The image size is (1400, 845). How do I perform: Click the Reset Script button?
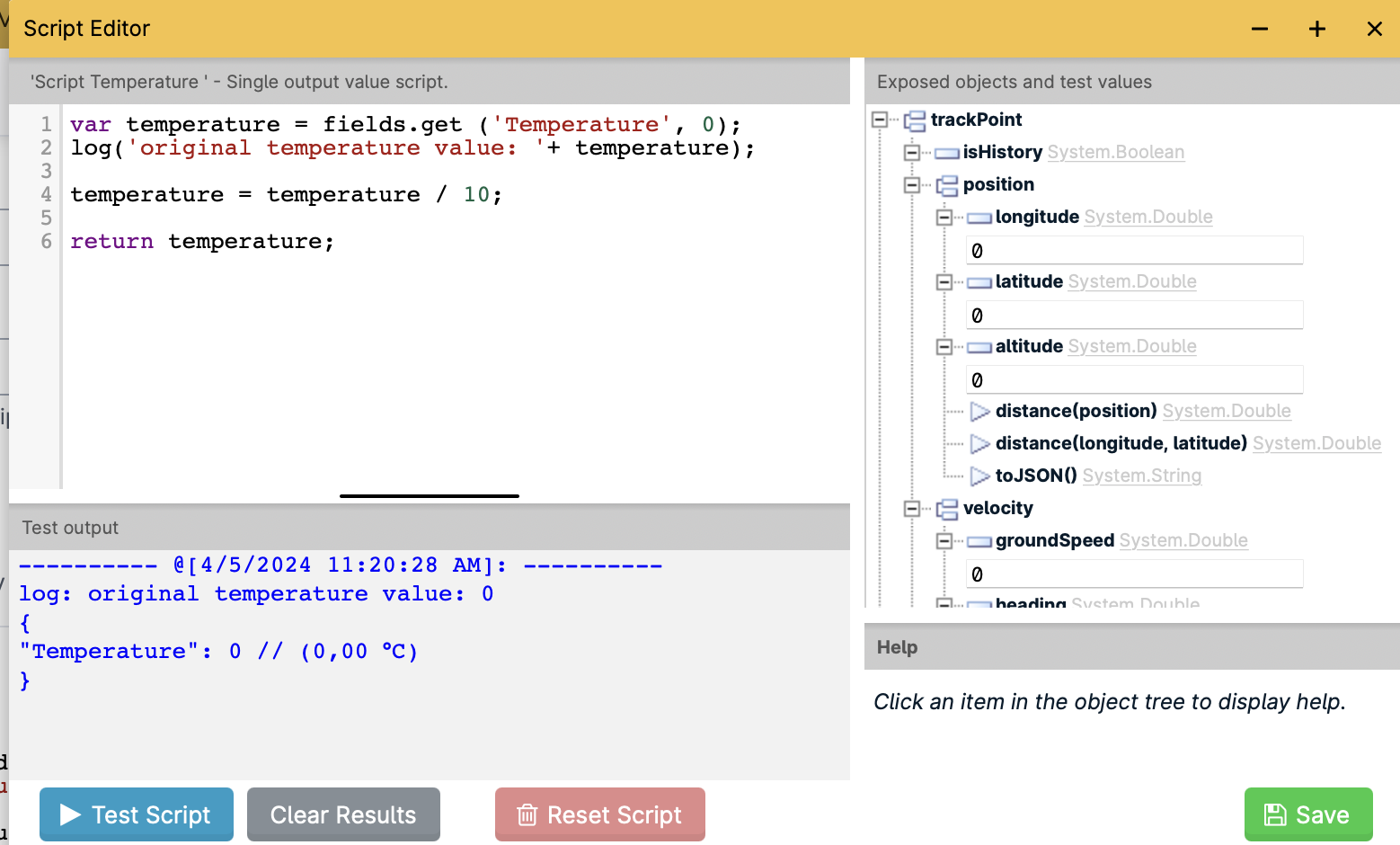pos(599,814)
